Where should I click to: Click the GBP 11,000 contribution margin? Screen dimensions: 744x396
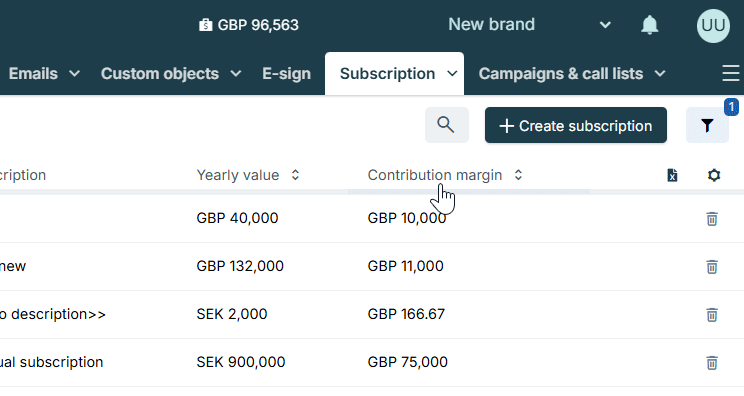pos(406,266)
